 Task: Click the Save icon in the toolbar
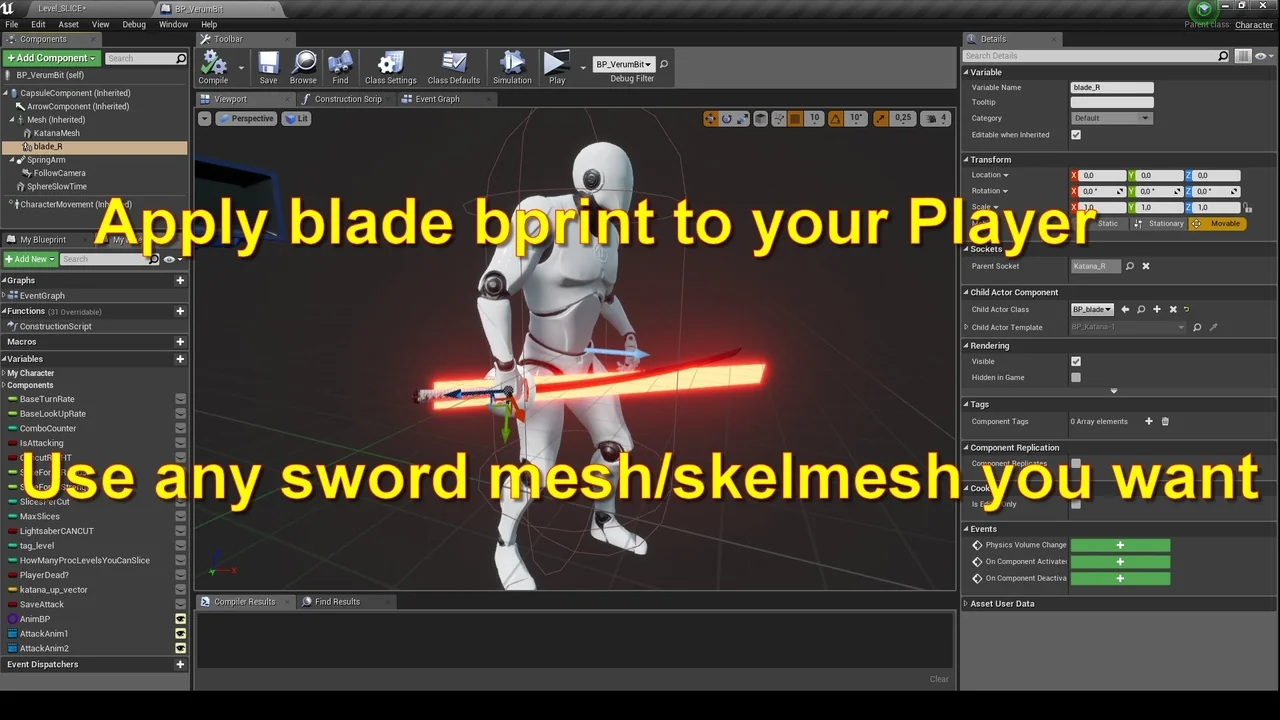pyautogui.click(x=268, y=66)
